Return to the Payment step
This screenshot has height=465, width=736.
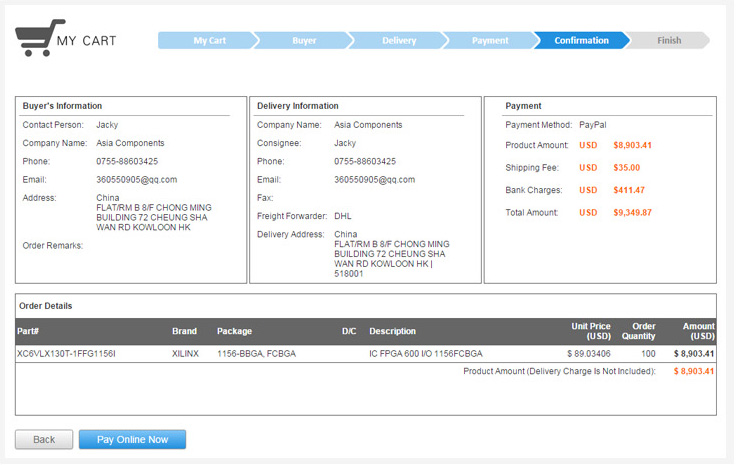(x=490, y=41)
